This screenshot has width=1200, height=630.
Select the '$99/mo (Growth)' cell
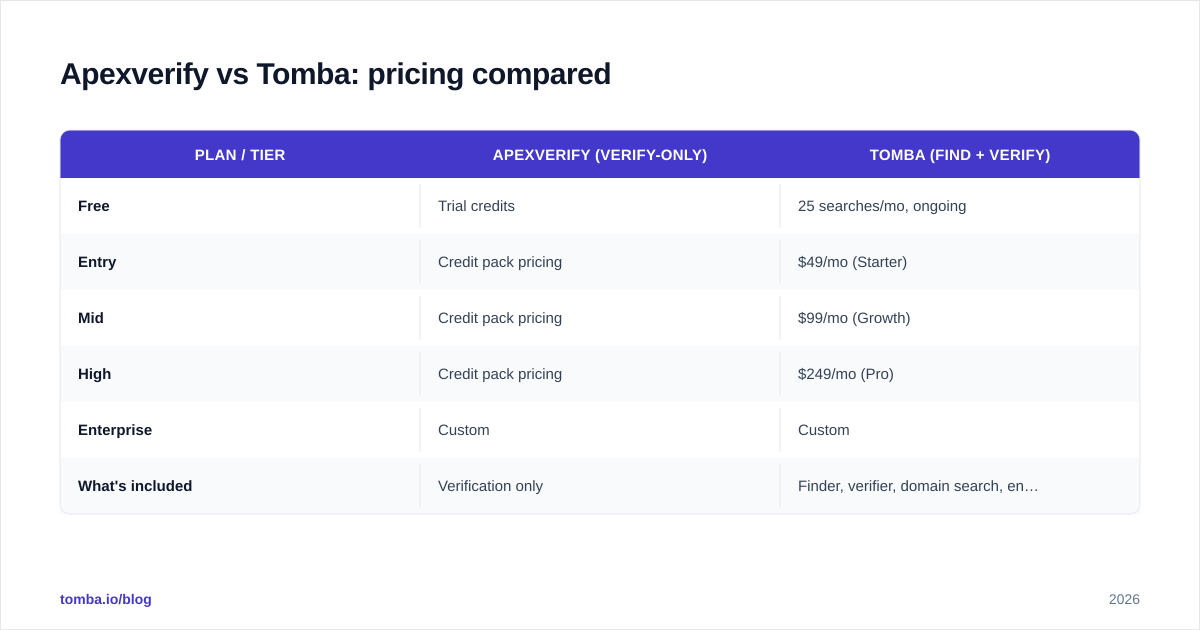pos(854,318)
